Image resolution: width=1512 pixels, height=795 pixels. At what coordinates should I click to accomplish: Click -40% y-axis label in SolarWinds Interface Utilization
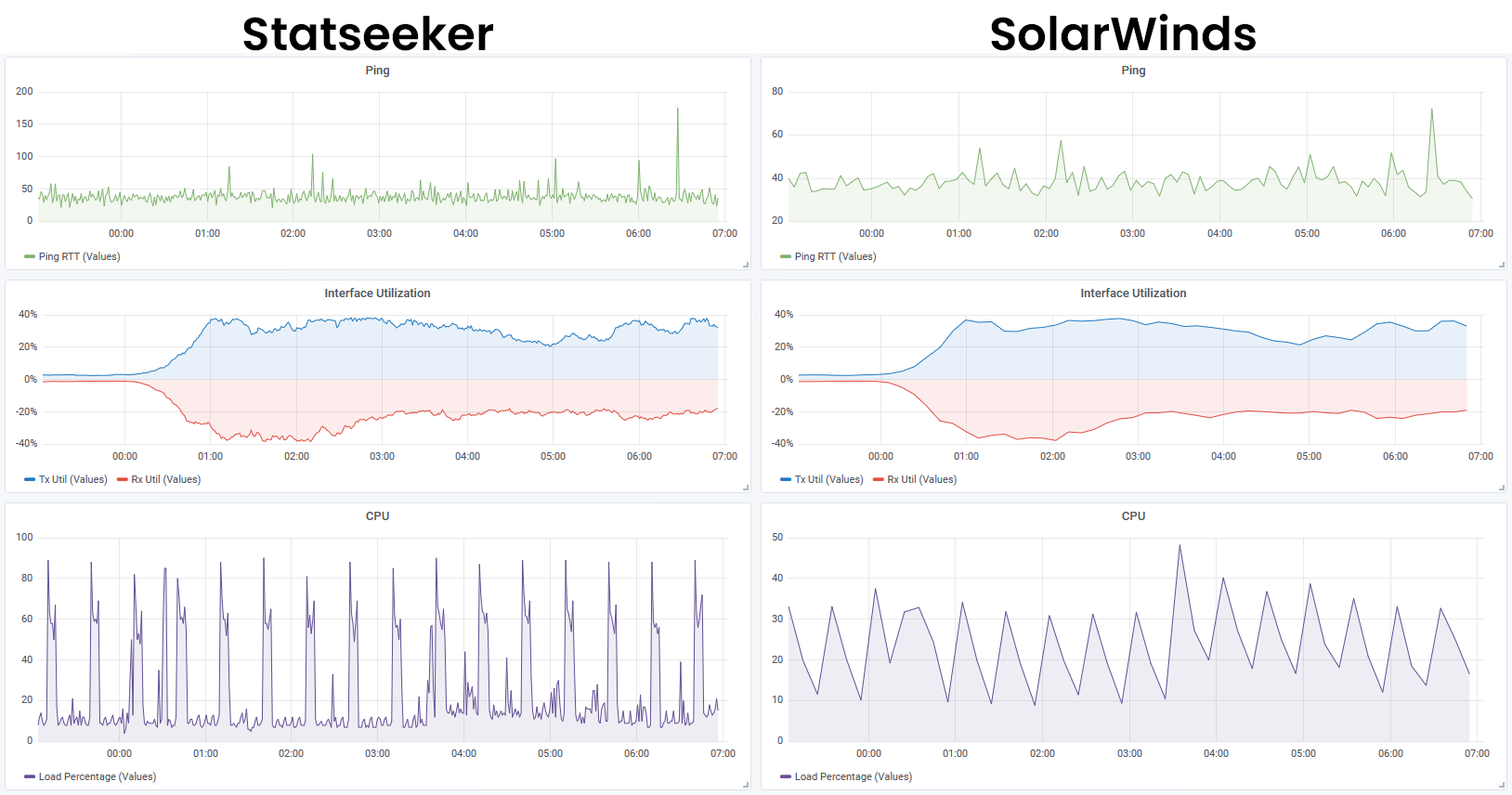click(782, 443)
